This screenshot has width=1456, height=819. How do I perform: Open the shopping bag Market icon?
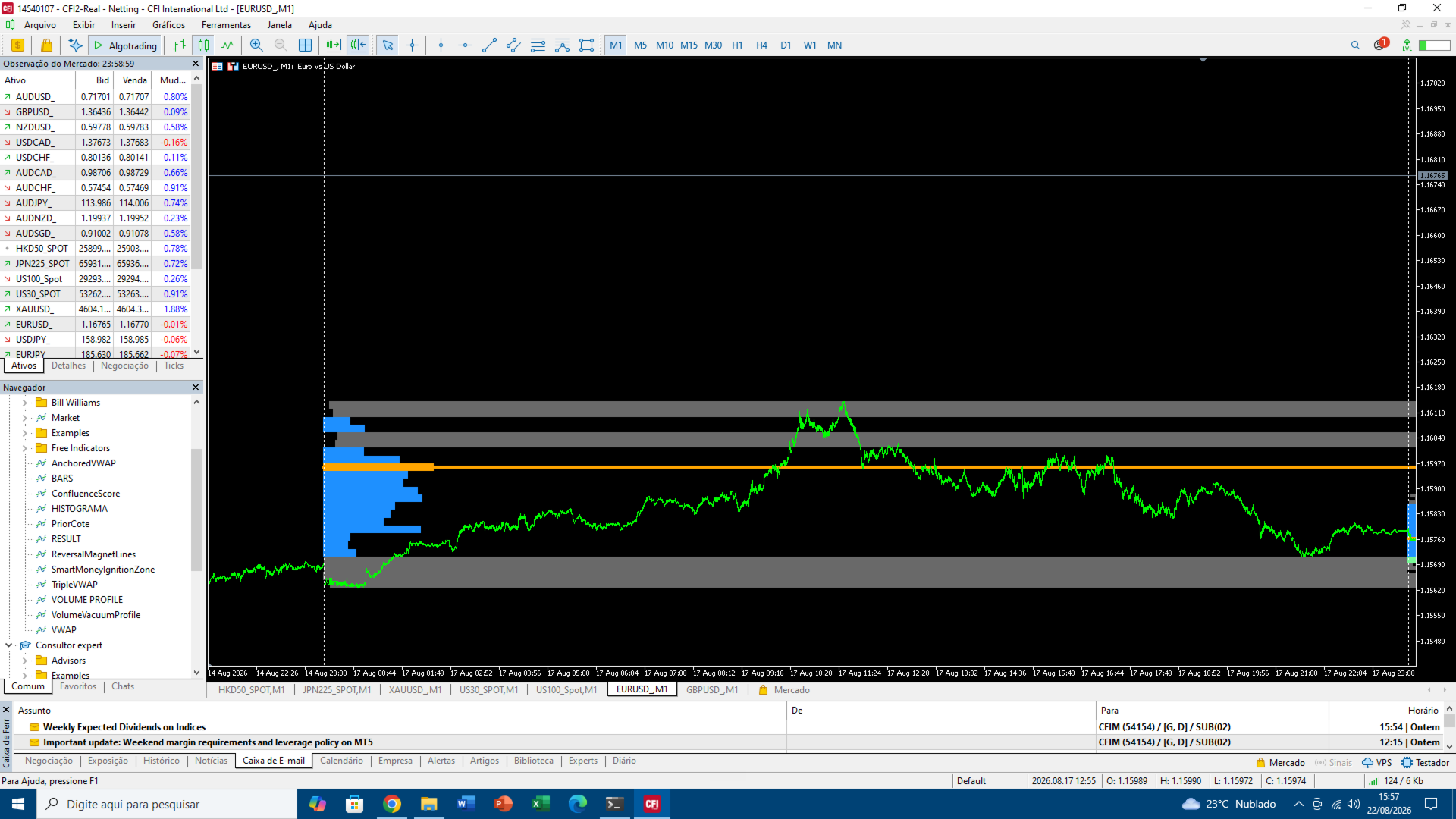46,45
